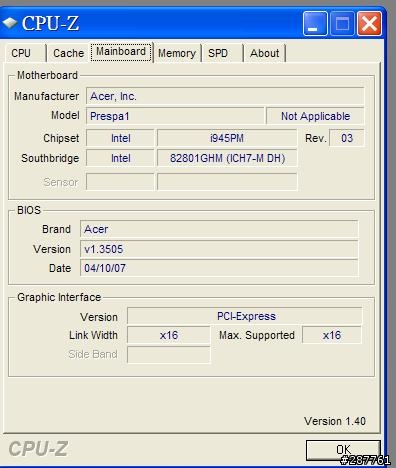
Task: Click the BIOS group label
Action: click(x=29, y=210)
